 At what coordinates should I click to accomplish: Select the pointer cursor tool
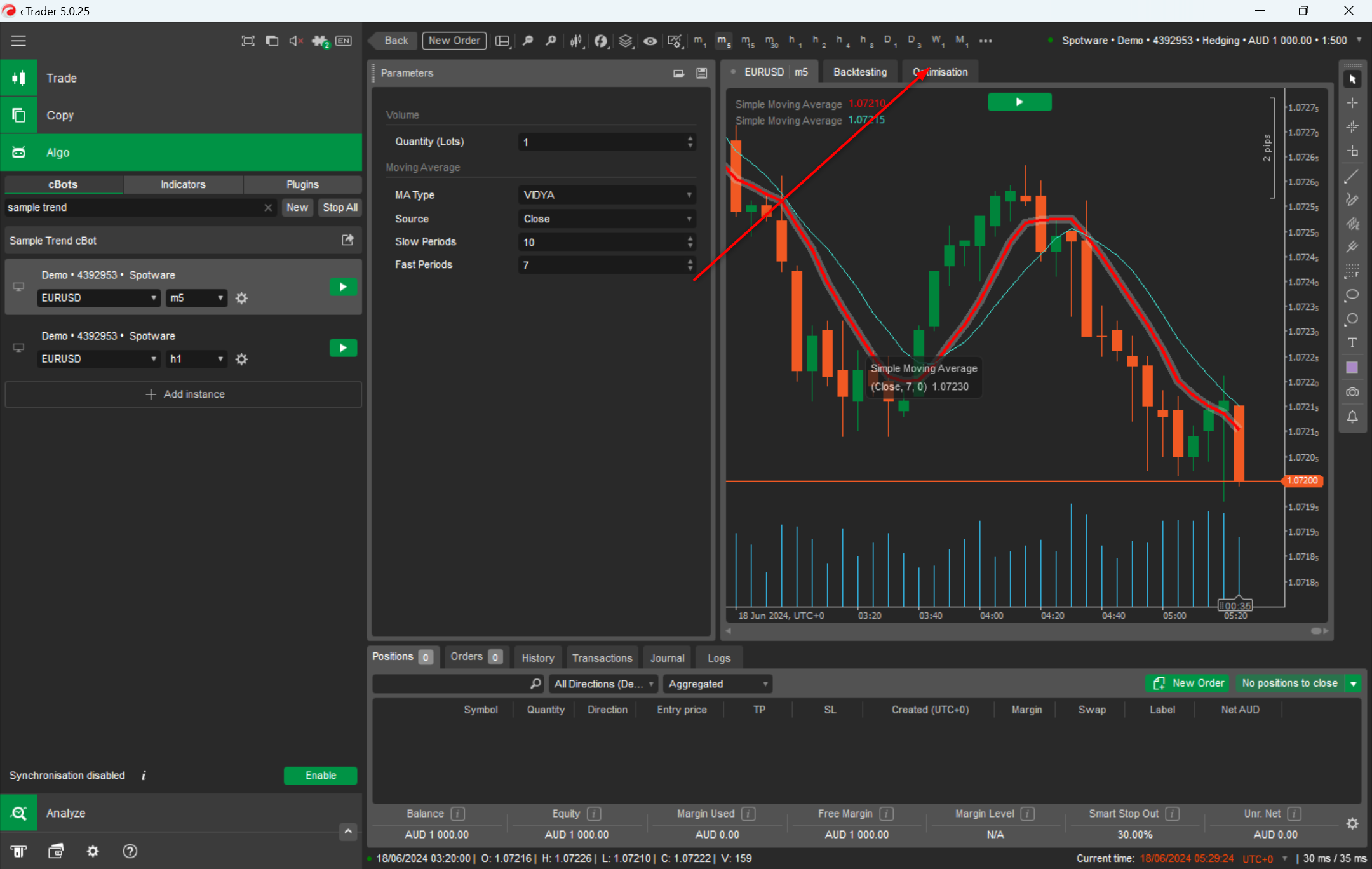click(1352, 79)
